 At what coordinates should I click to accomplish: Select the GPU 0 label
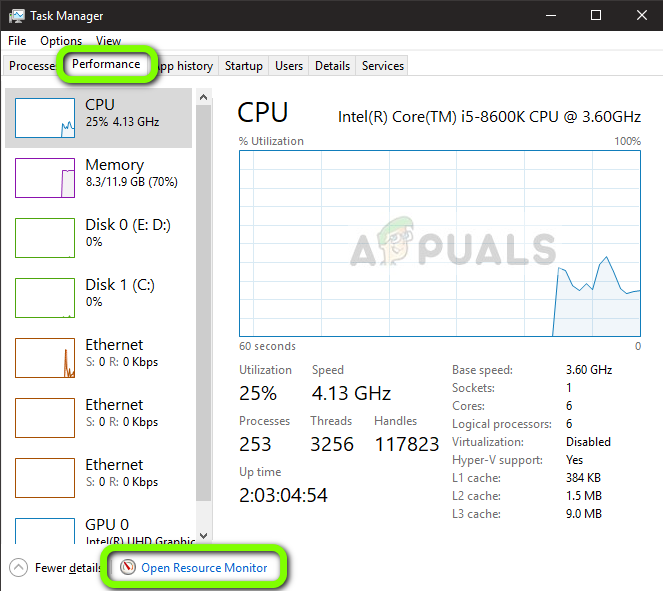click(107, 525)
